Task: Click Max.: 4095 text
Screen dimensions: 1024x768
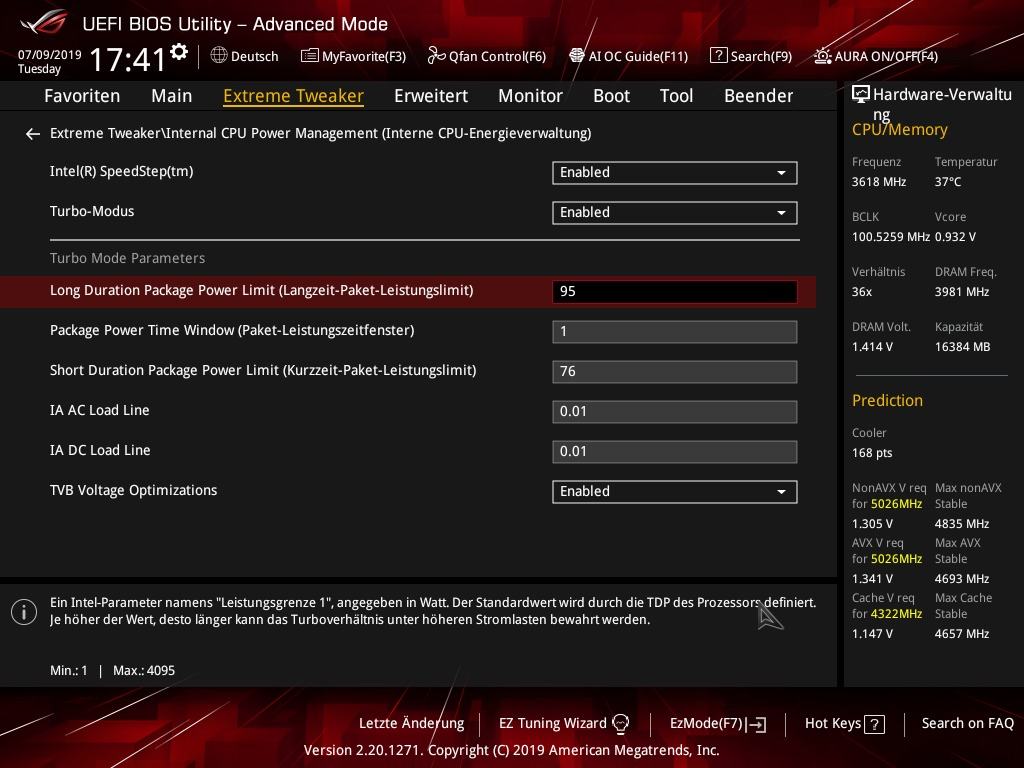Action: coord(144,671)
